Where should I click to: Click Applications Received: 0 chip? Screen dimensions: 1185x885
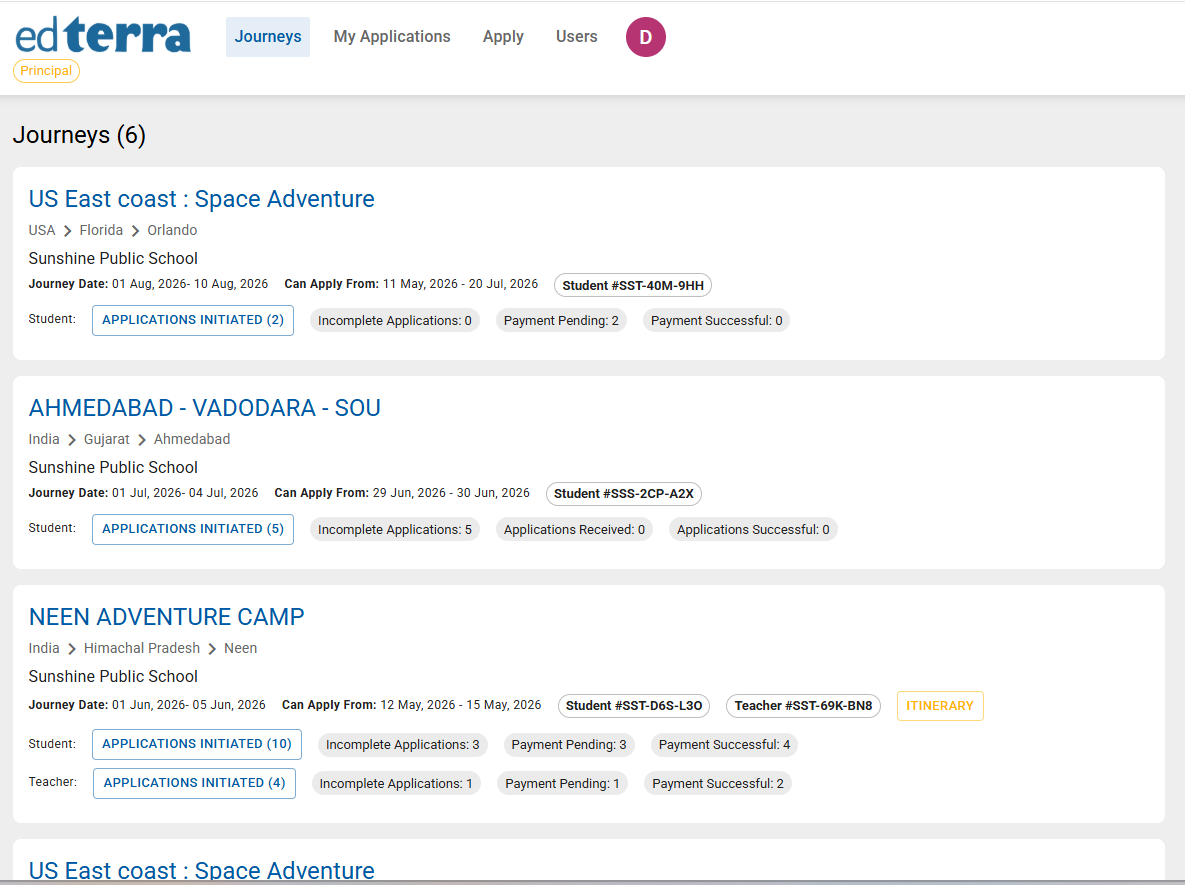(x=574, y=530)
